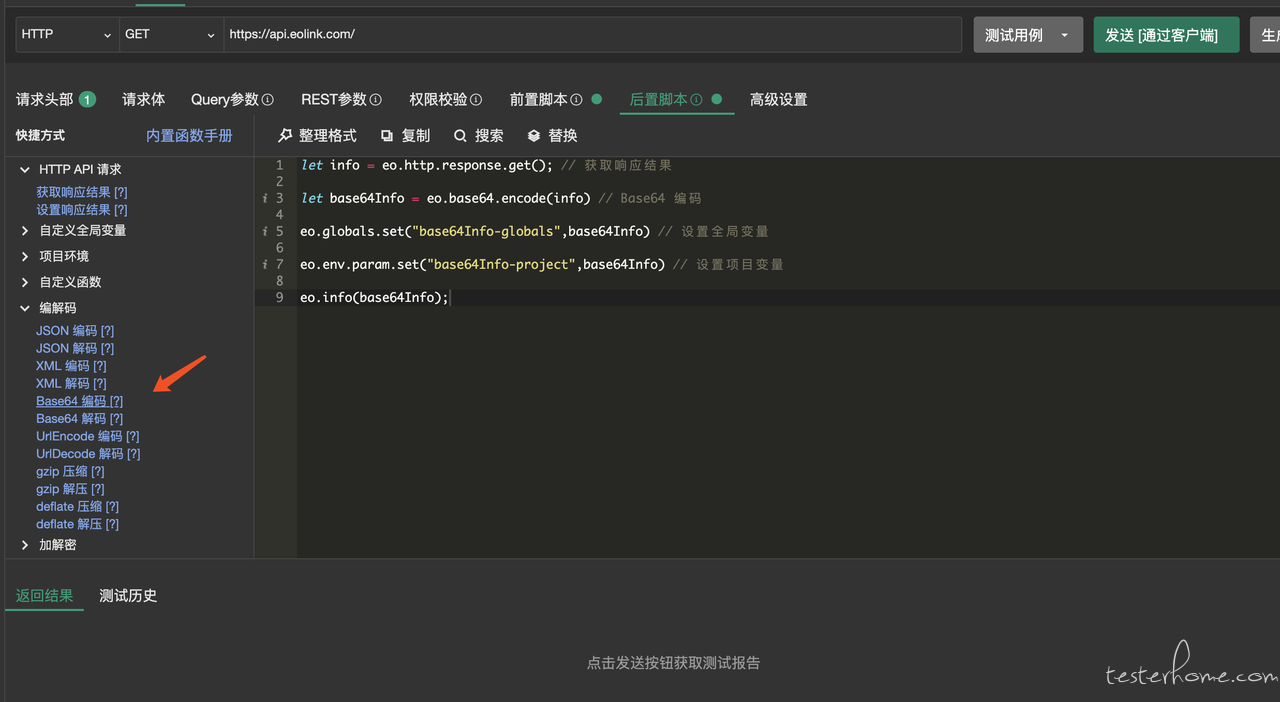Open the HTTP protocol dropdown

tap(67, 34)
